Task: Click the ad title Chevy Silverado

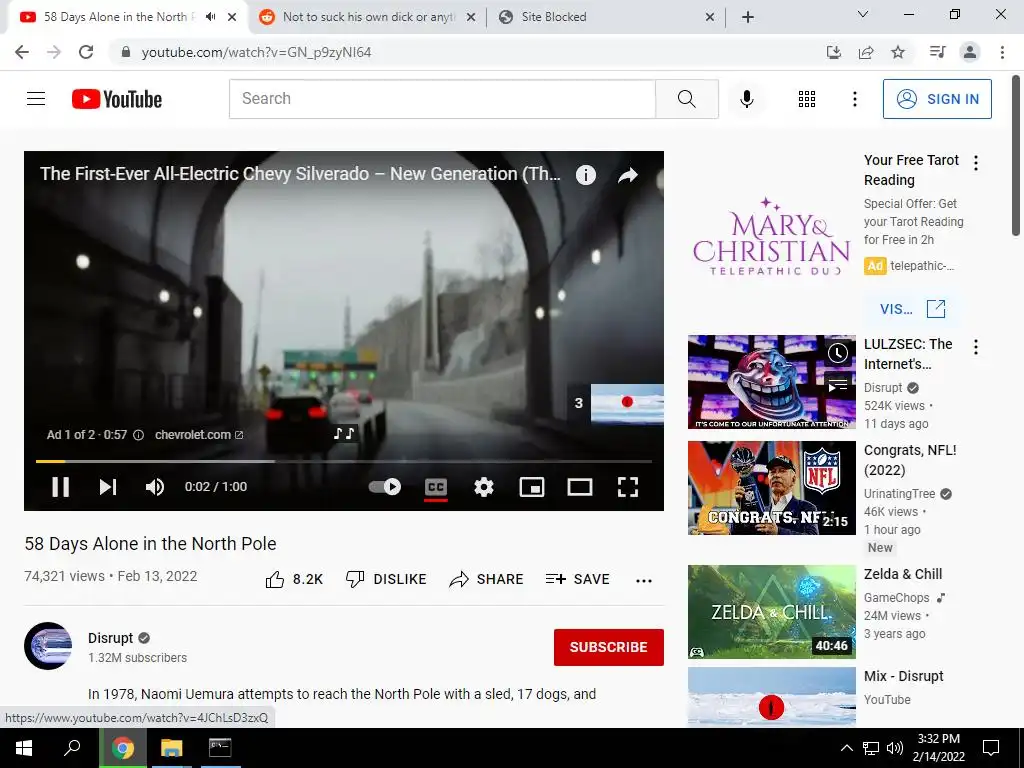Action: tap(300, 174)
